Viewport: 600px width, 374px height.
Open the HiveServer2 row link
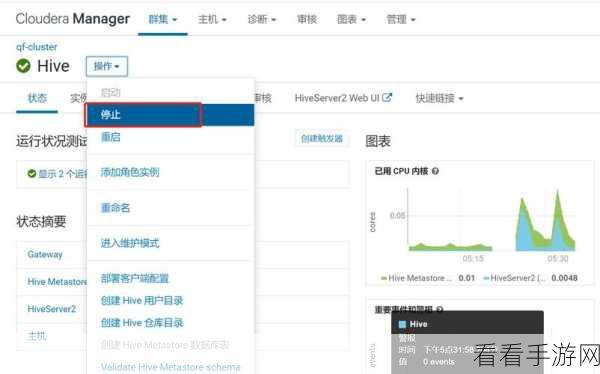[x=52, y=309]
